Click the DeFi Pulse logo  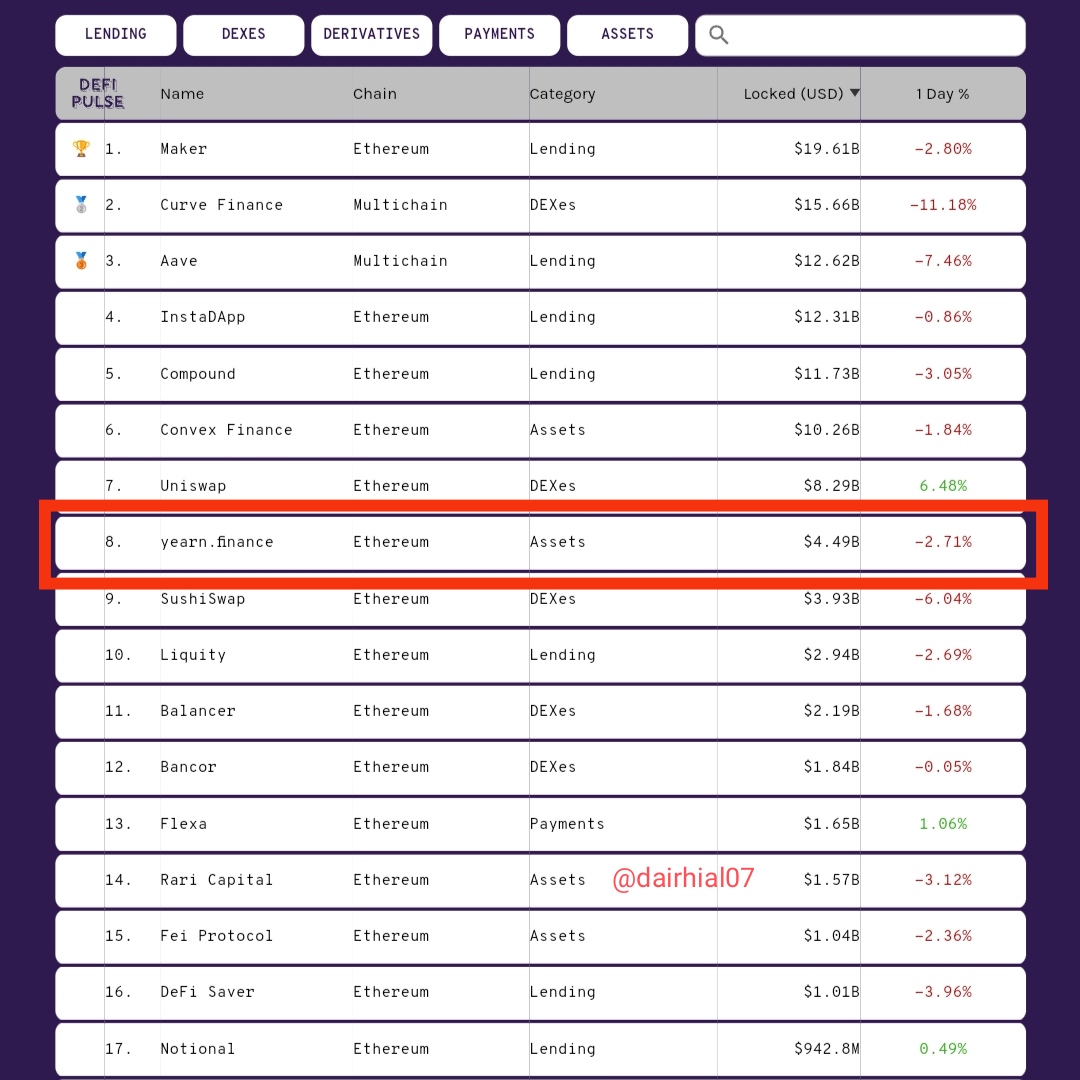pyautogui.click(x=98, y=94)
